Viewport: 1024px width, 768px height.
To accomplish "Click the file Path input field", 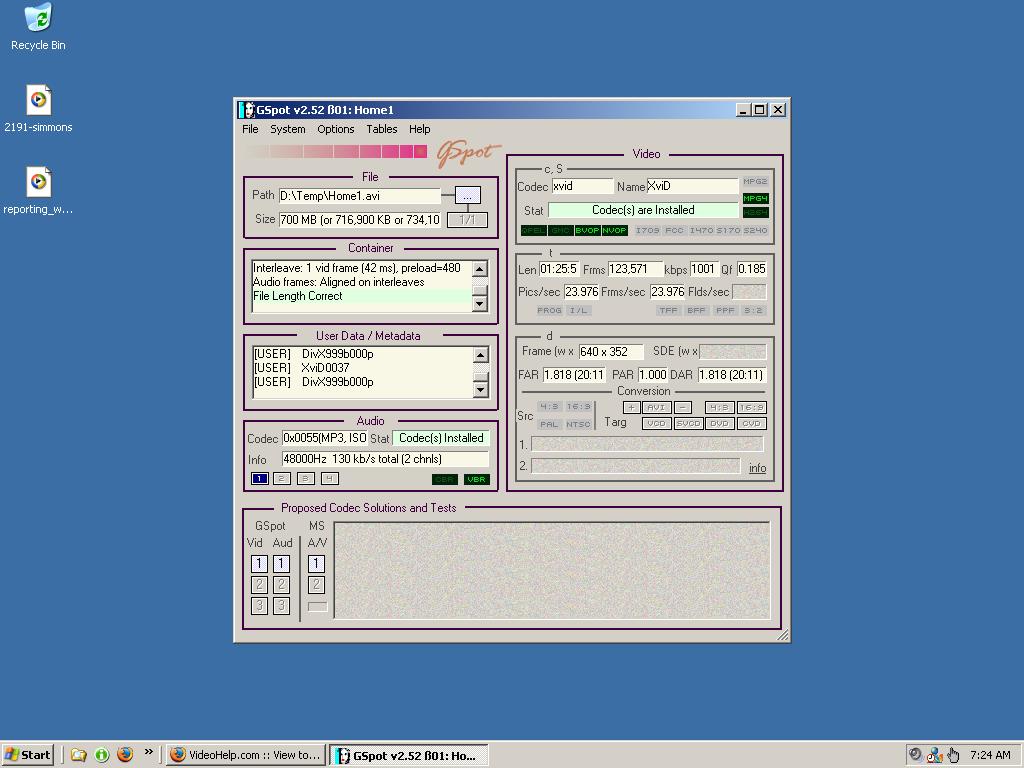I will pyautogui.click(x=360, y=196).
